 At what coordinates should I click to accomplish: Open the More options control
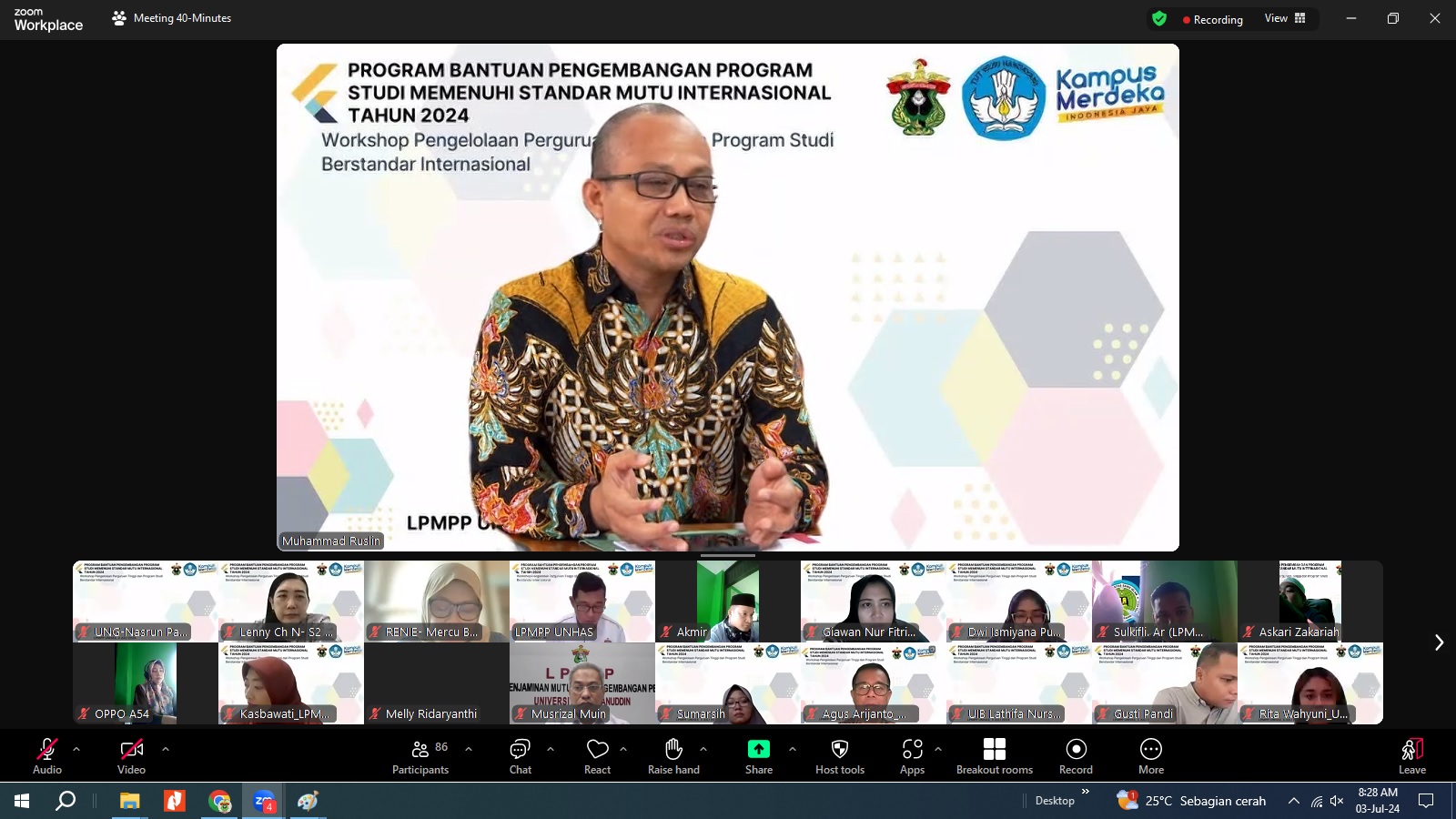pos(1150,755)
